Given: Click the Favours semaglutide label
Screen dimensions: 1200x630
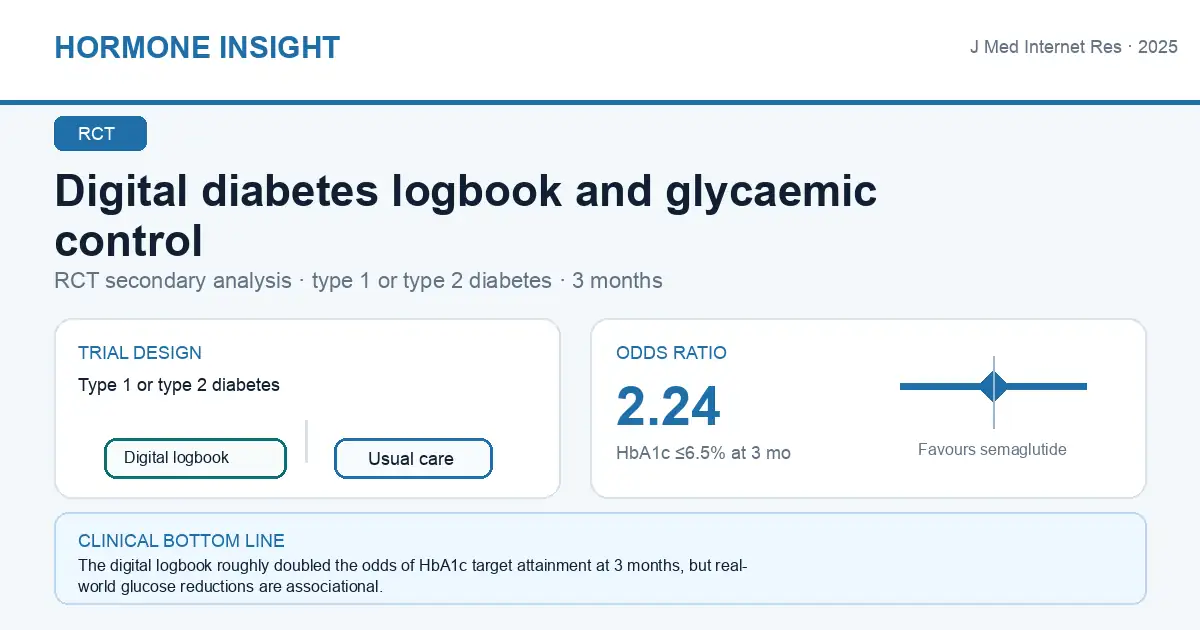Looking at the screenshot, I should click(992, 450).
